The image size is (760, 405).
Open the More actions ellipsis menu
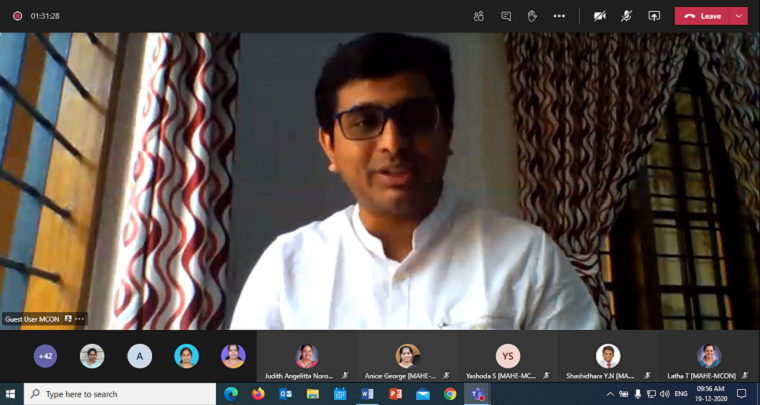click(x=559, y=16)
